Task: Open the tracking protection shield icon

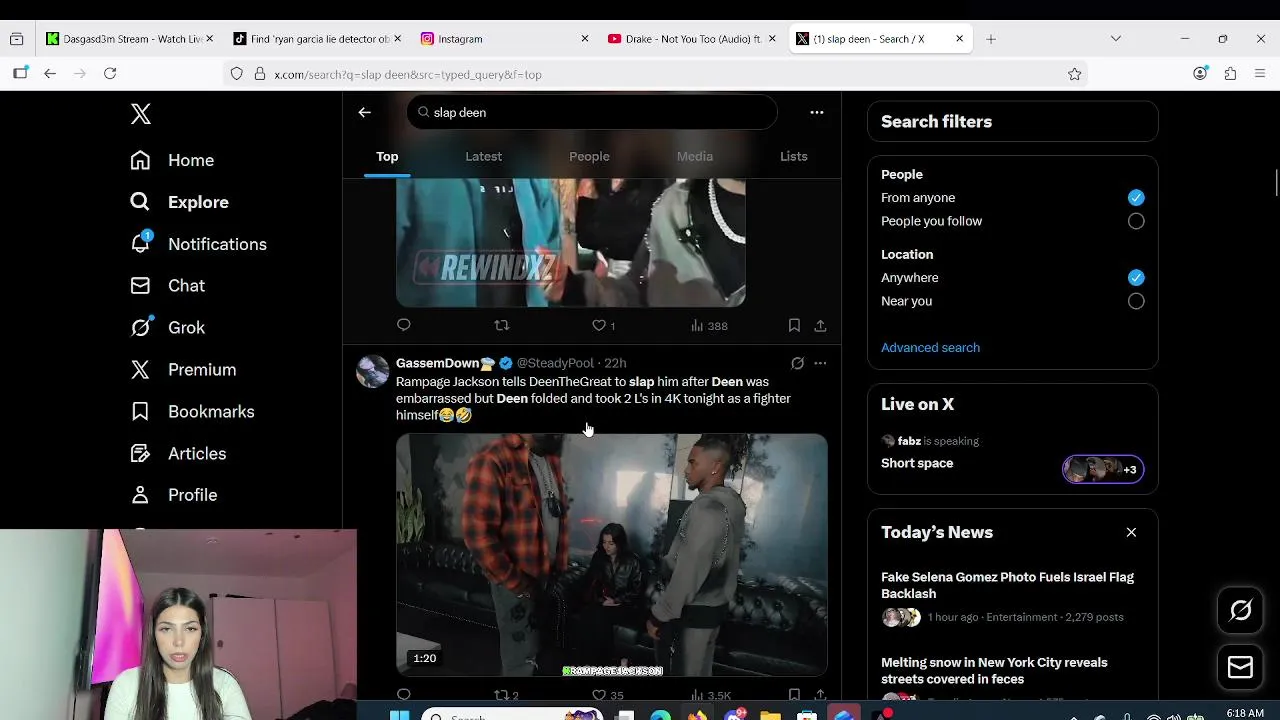Action: point(237,74)
